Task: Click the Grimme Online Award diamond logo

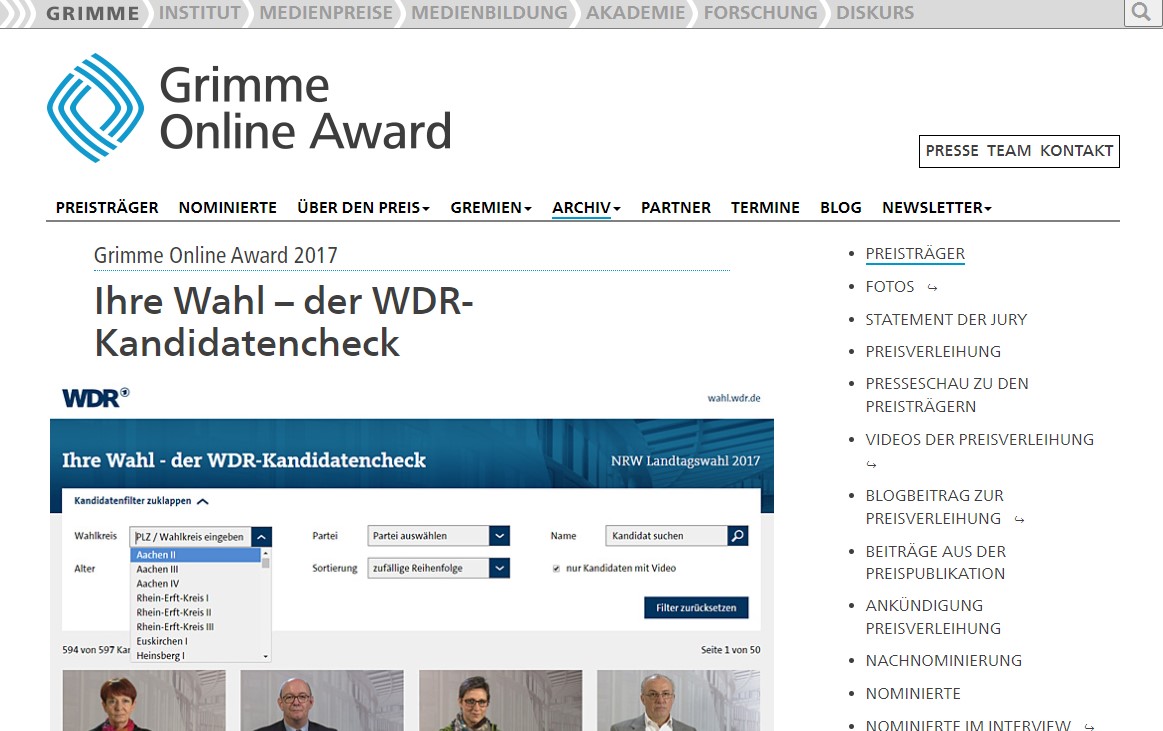Action: click(x=96, y=108)
